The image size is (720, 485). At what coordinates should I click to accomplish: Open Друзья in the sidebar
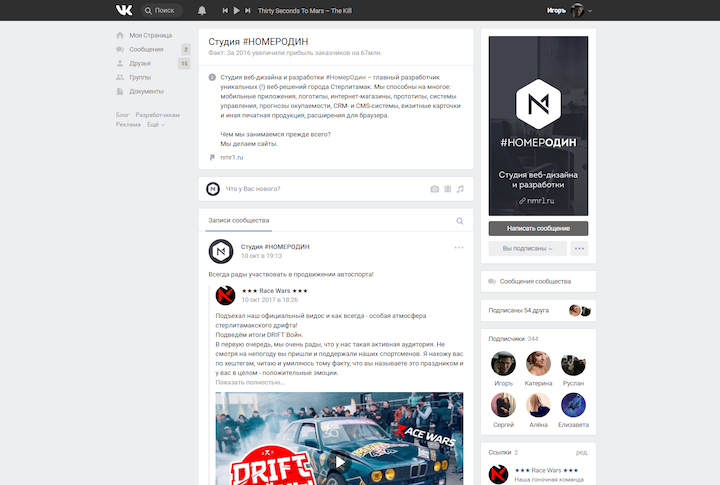(x=140, y=63)
